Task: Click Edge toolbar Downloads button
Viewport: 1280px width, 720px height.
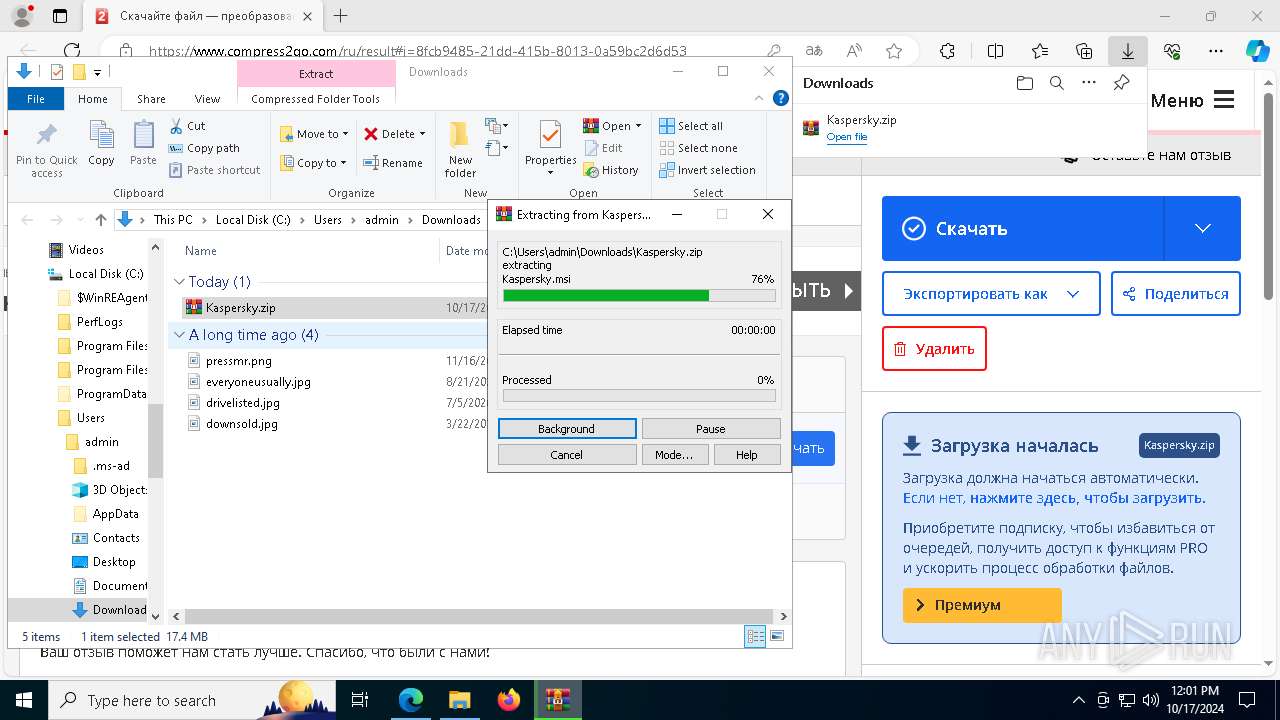Action: tap(1127, 51)
